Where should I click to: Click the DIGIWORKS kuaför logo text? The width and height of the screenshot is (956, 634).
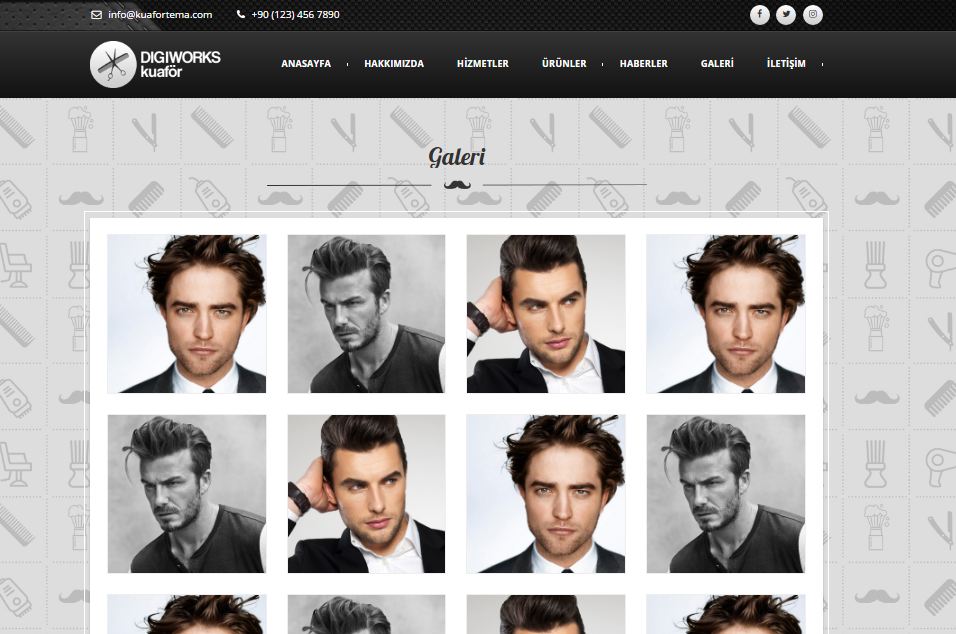point(180,64)
